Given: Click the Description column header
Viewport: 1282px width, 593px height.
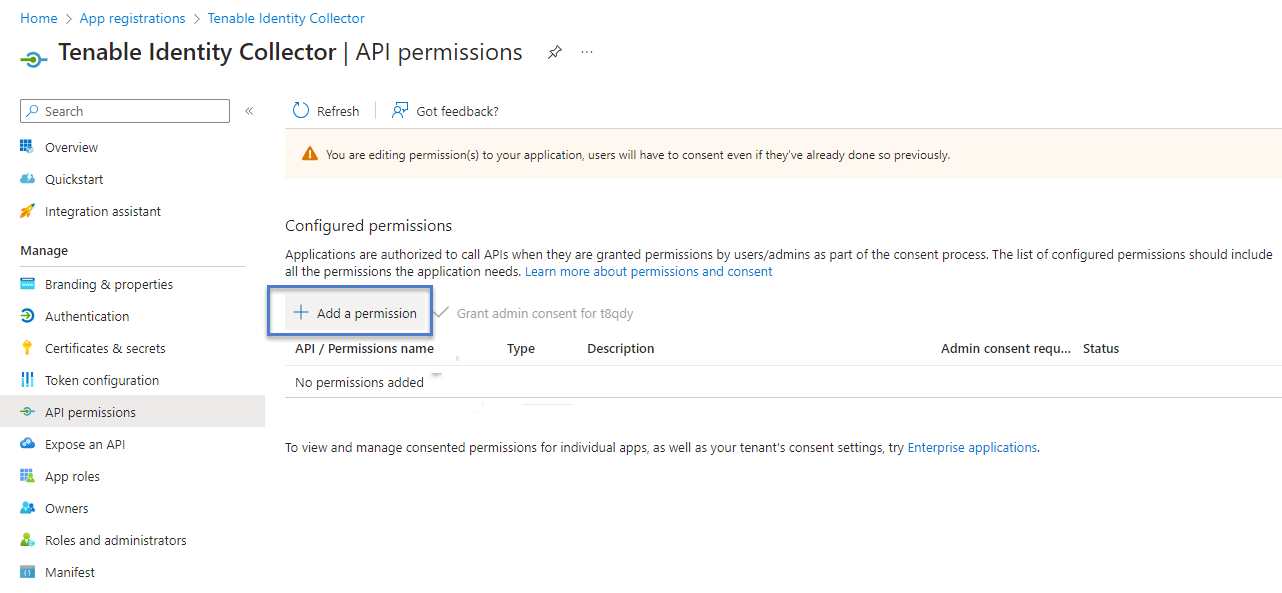Looking at the screenshot, I should point(621,348).
